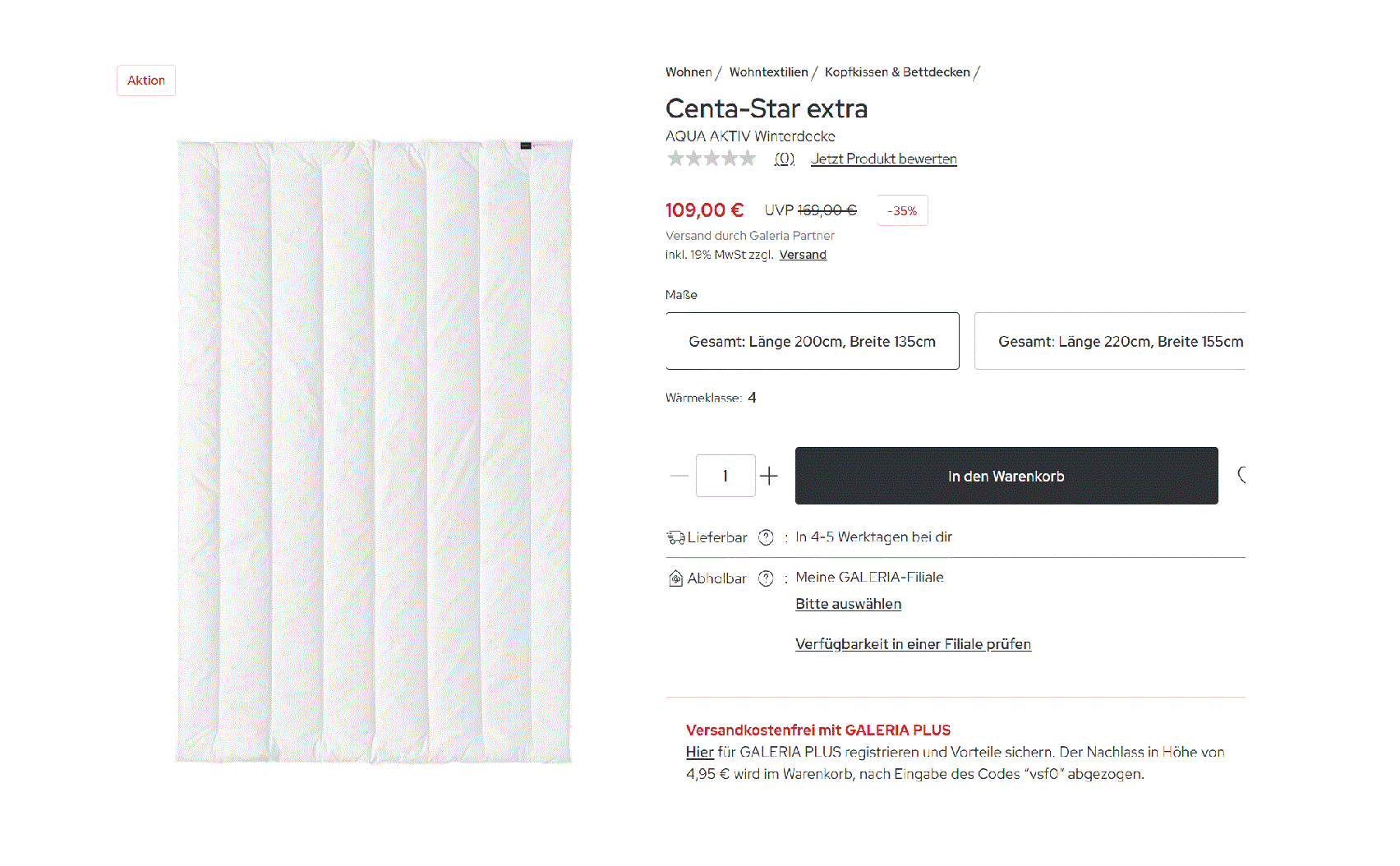Image resolution: width=1400 pixels, height=866 pixels.
Task: Add the item with In den Warenkorb
Action: (x=1006, y=476)
